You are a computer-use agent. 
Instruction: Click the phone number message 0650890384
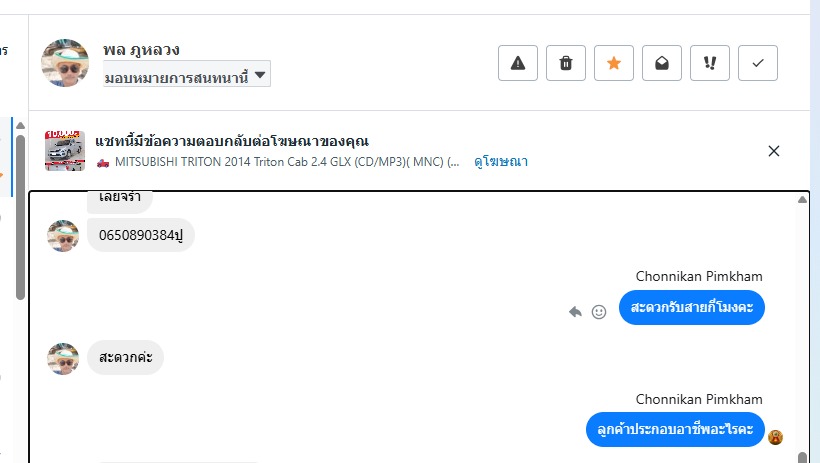coord(141,235)
